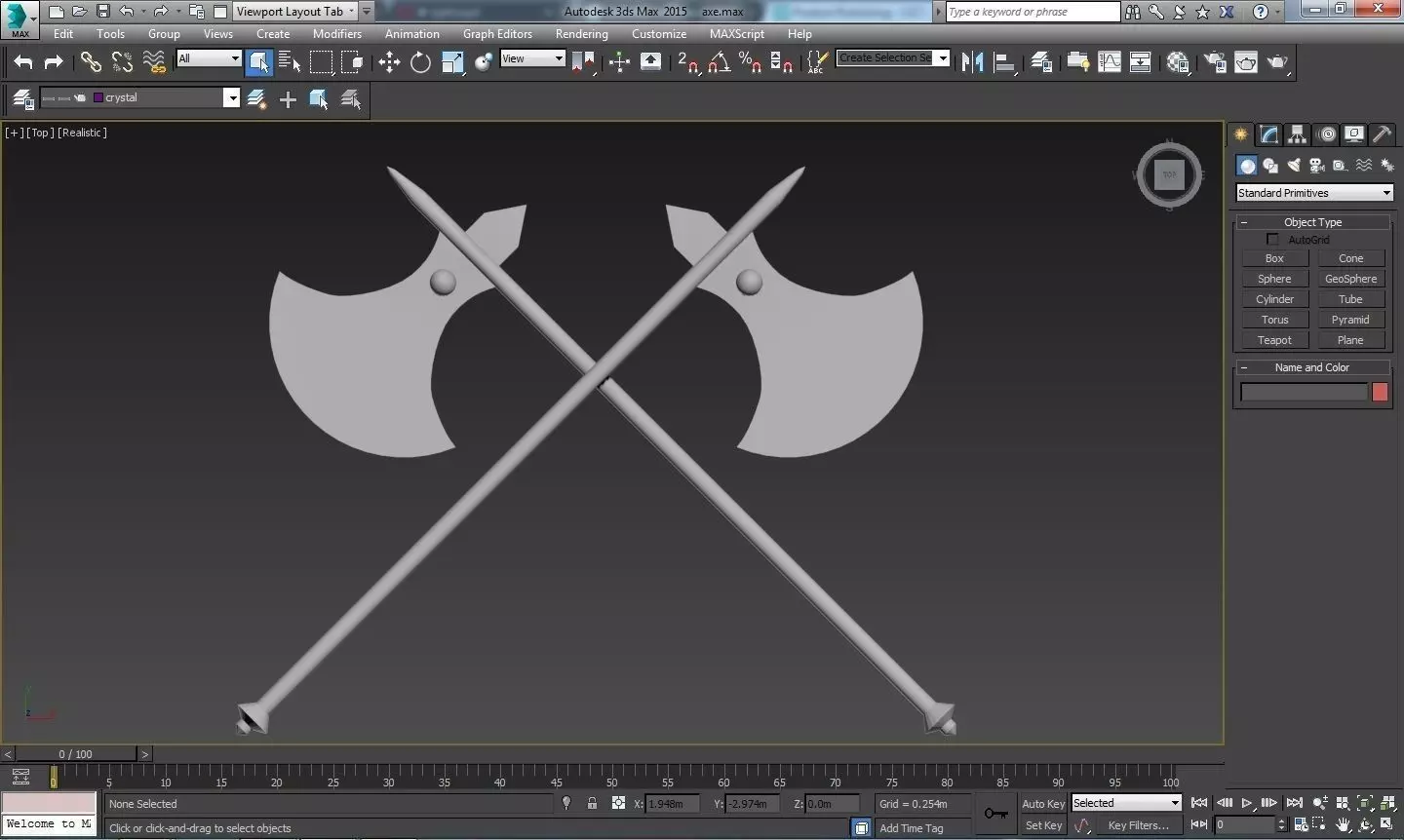
Task: Open the Schematic View
Action: [x=1140, y=62]
